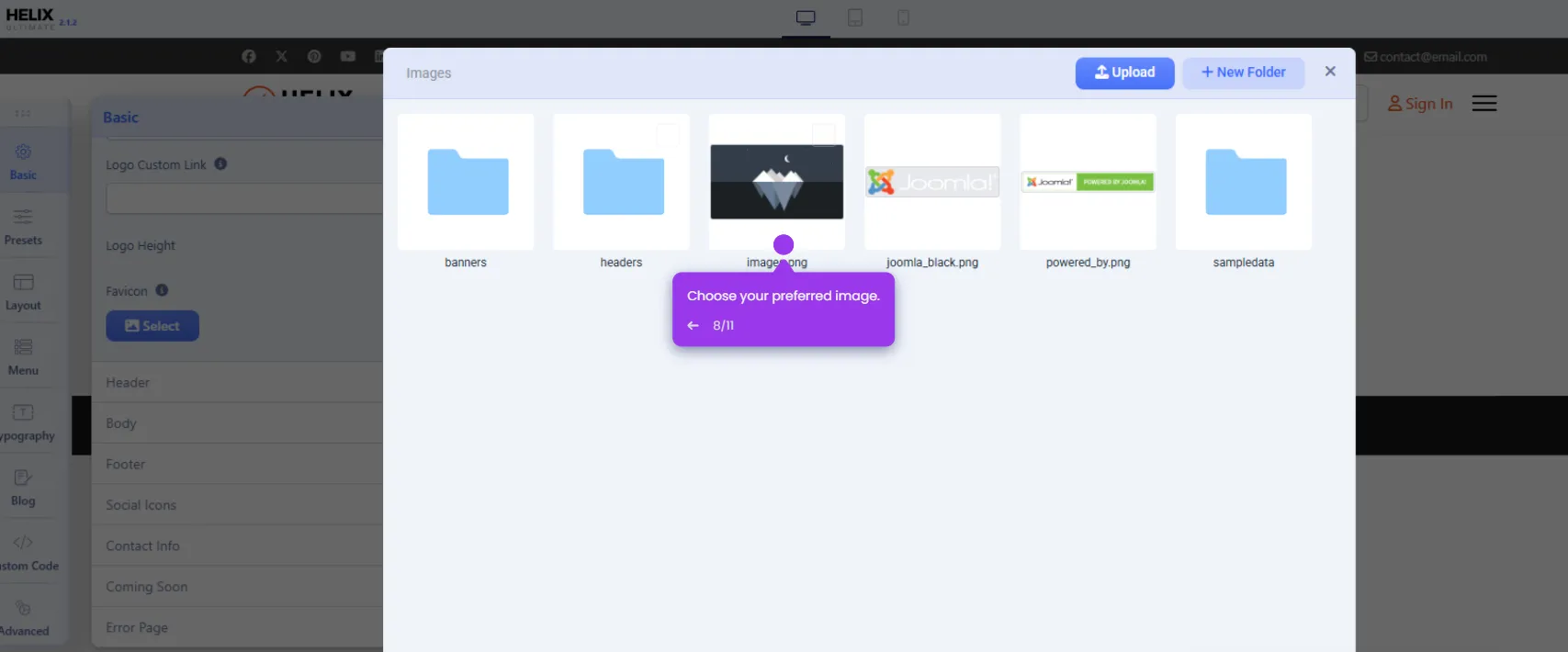Screen dimensions: 1568x652
Task: Expand the Body section
Action: (237, 423)
